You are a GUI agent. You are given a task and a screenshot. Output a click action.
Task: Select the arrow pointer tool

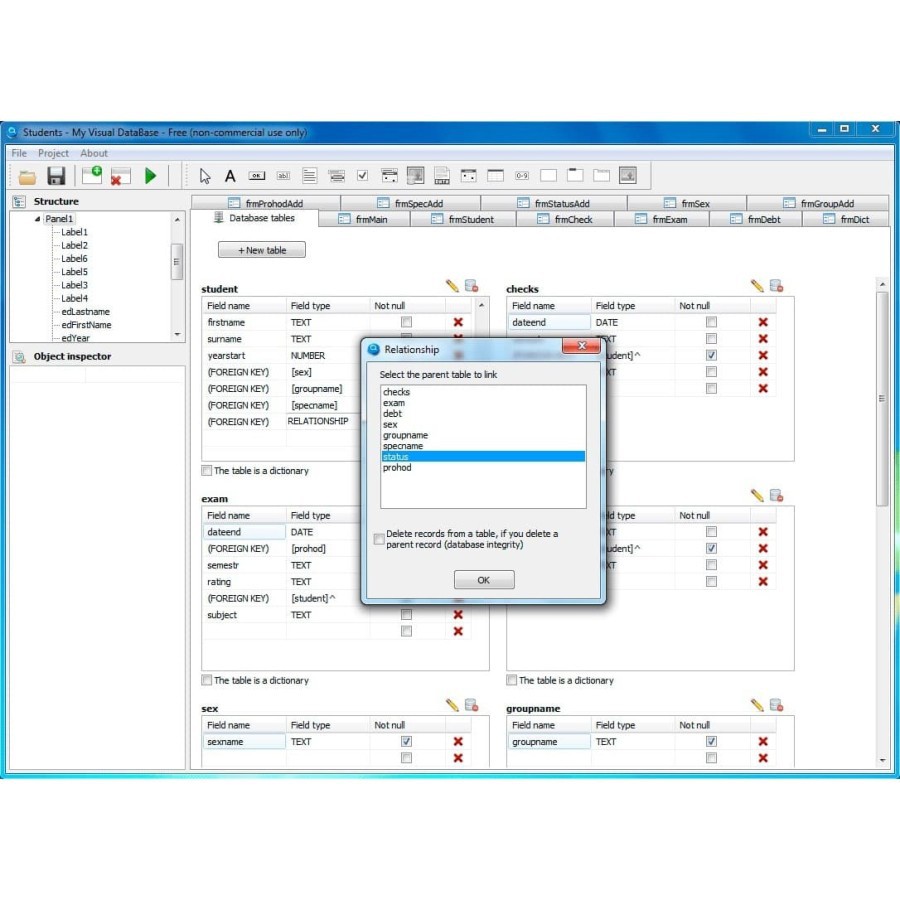[x=205, y=176]
